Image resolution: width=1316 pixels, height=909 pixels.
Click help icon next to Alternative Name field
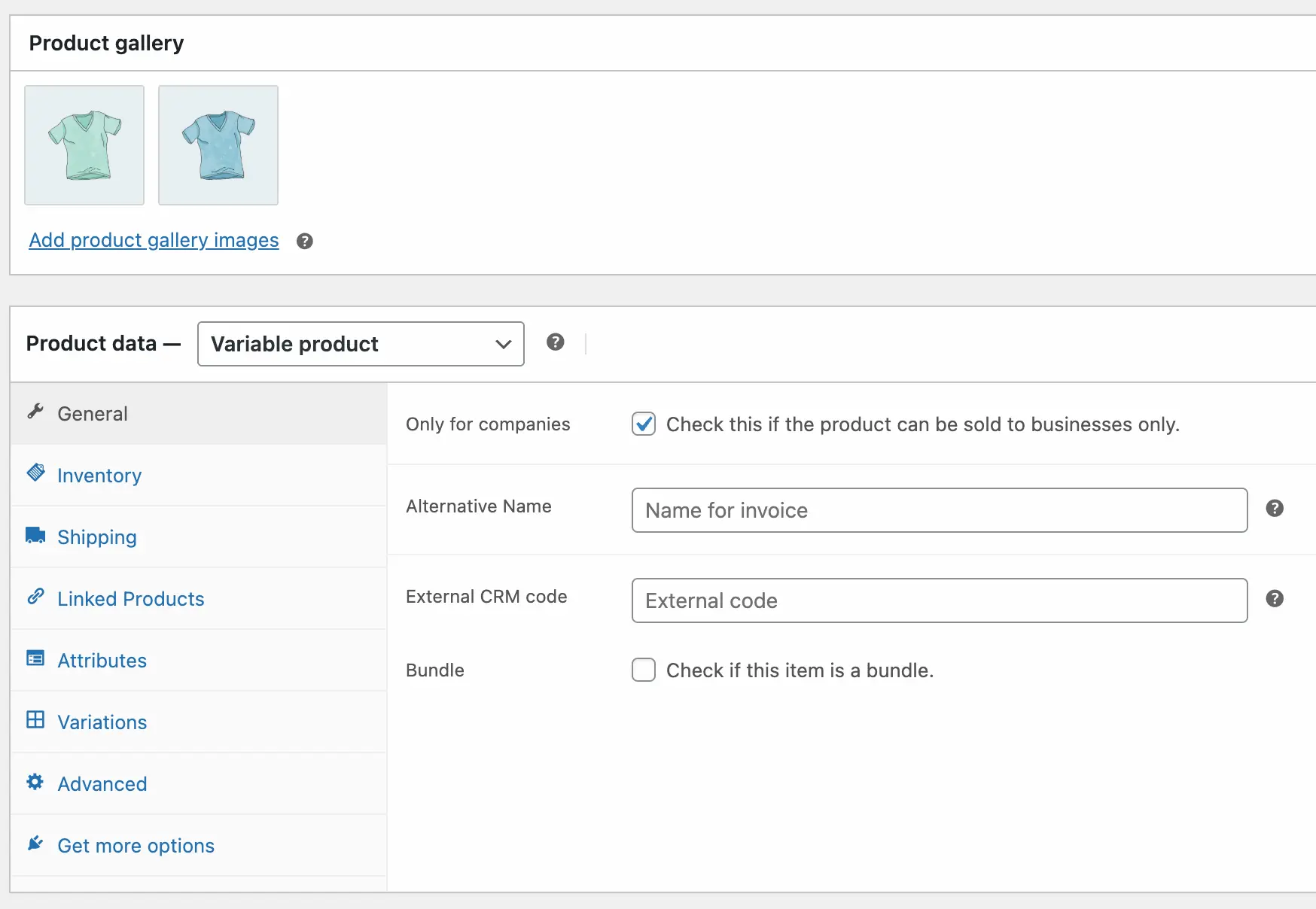coord(1274,509)
